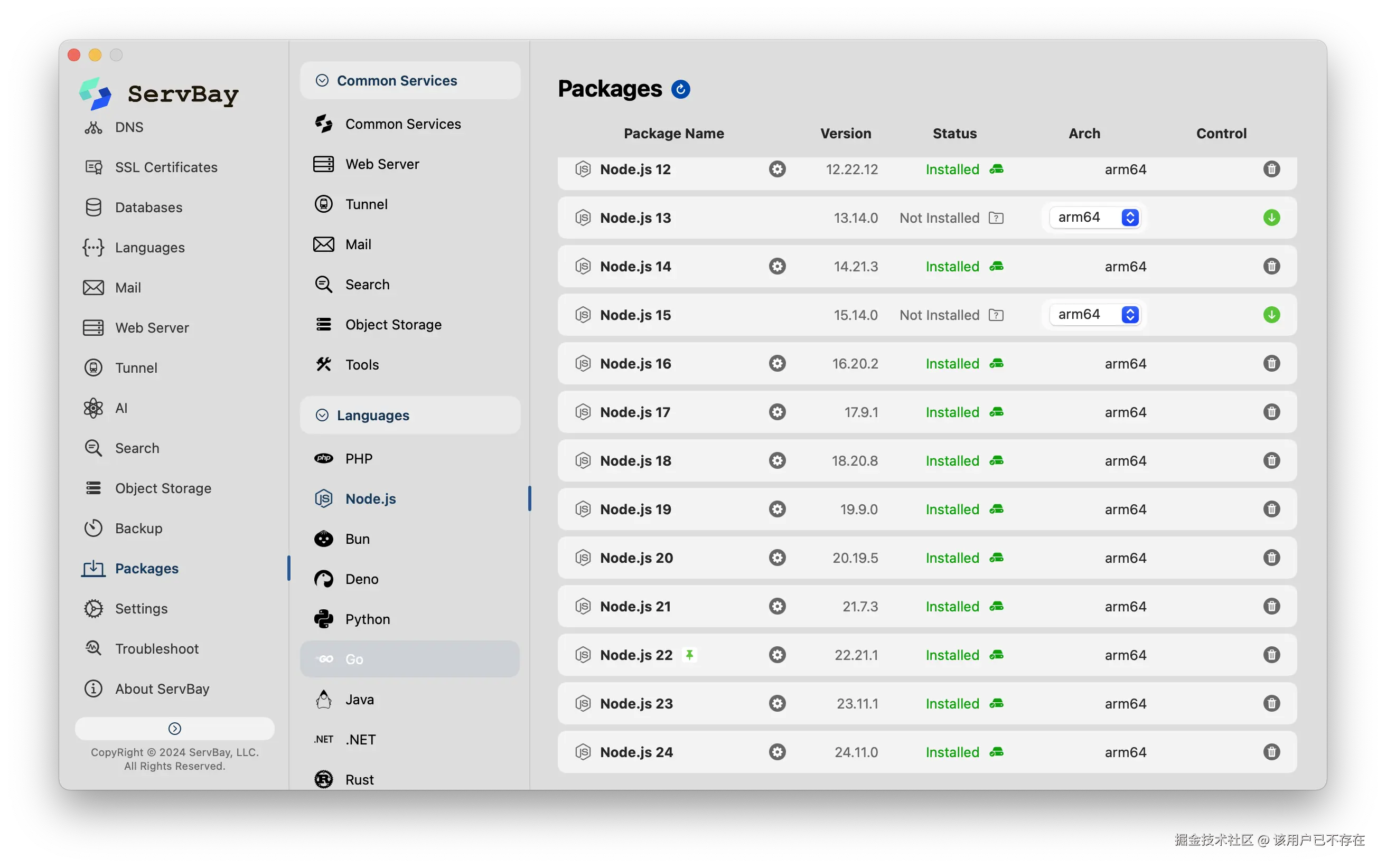Click trash icon for Node.js 24
This screenshot has width=1386, height=868.
[1271, 752]
